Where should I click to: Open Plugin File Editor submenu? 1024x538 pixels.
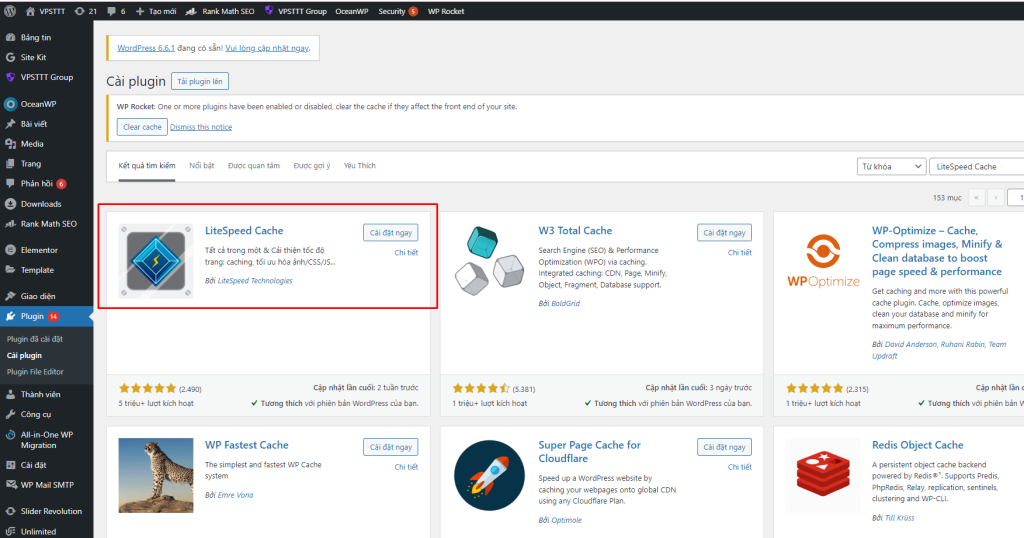tap(35, 372)
